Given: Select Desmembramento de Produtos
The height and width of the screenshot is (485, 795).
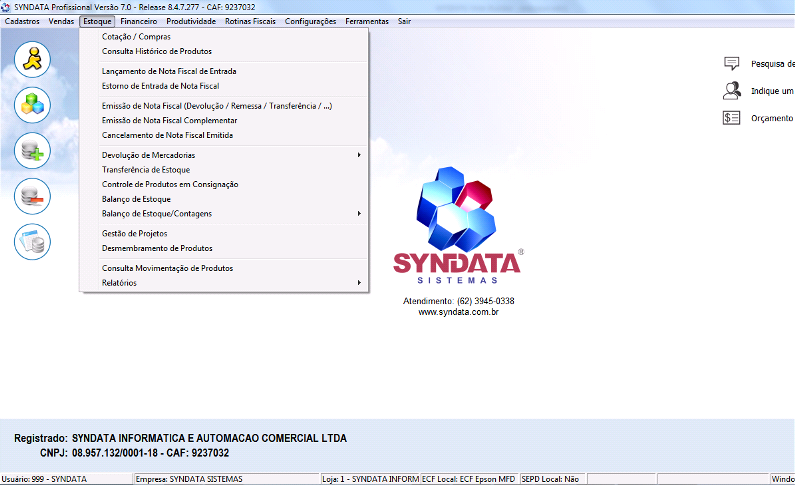Looking at the screenshot, I should tap(224, 248).
